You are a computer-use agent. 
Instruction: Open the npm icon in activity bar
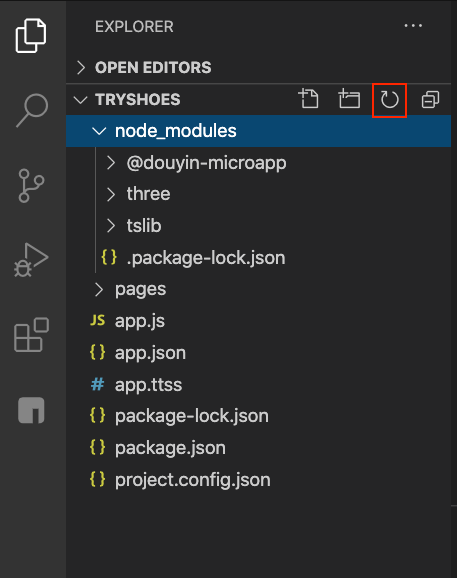click(31, 410)
